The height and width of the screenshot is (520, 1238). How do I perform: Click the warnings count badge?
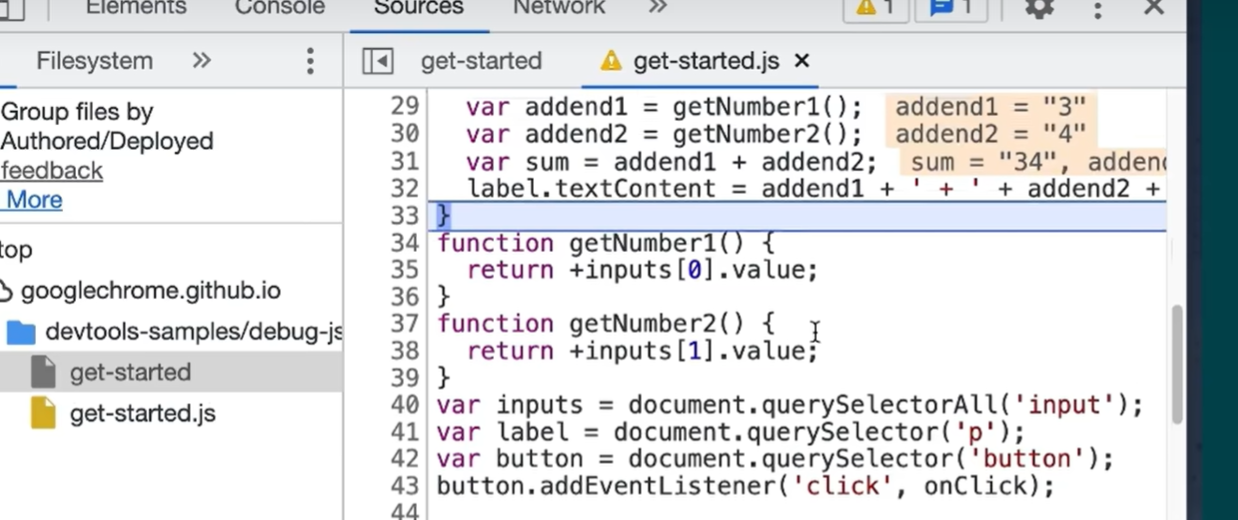[x=875, y=8]
